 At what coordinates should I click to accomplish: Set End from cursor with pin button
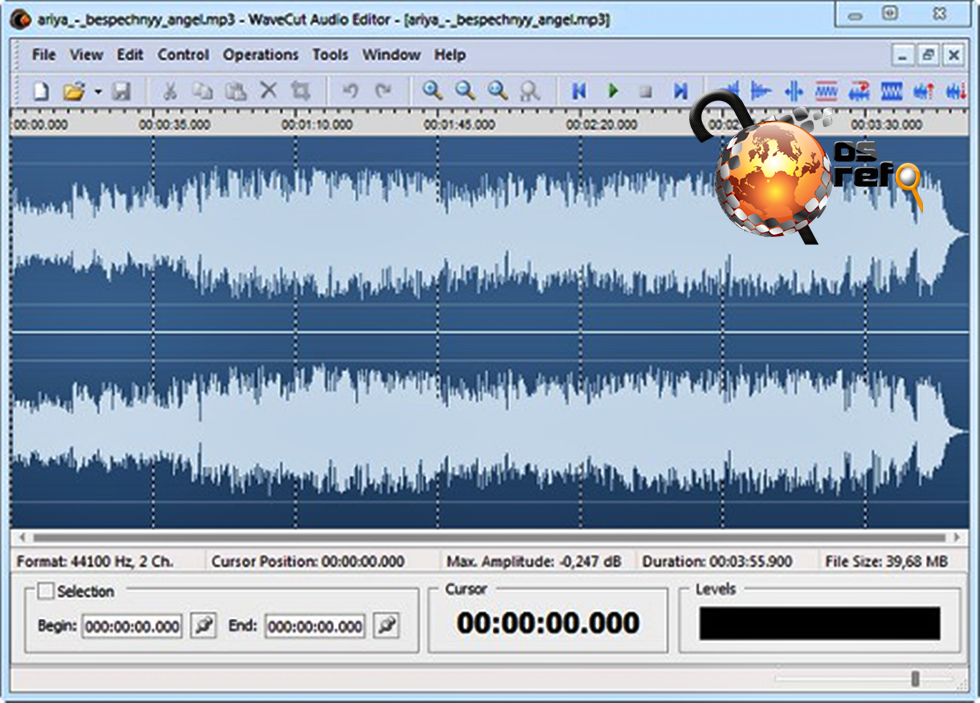(x=386, y=626)
